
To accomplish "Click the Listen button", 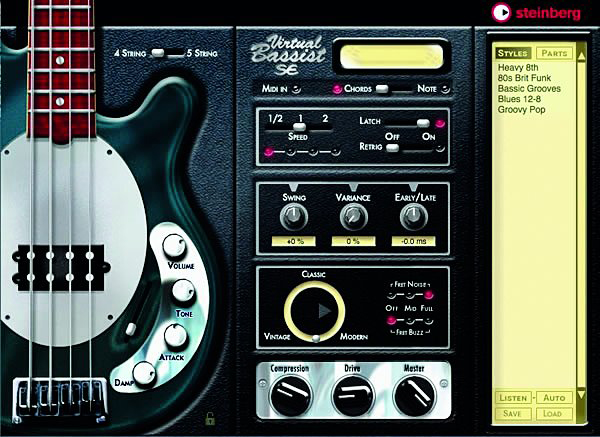I will coord(513,398).
